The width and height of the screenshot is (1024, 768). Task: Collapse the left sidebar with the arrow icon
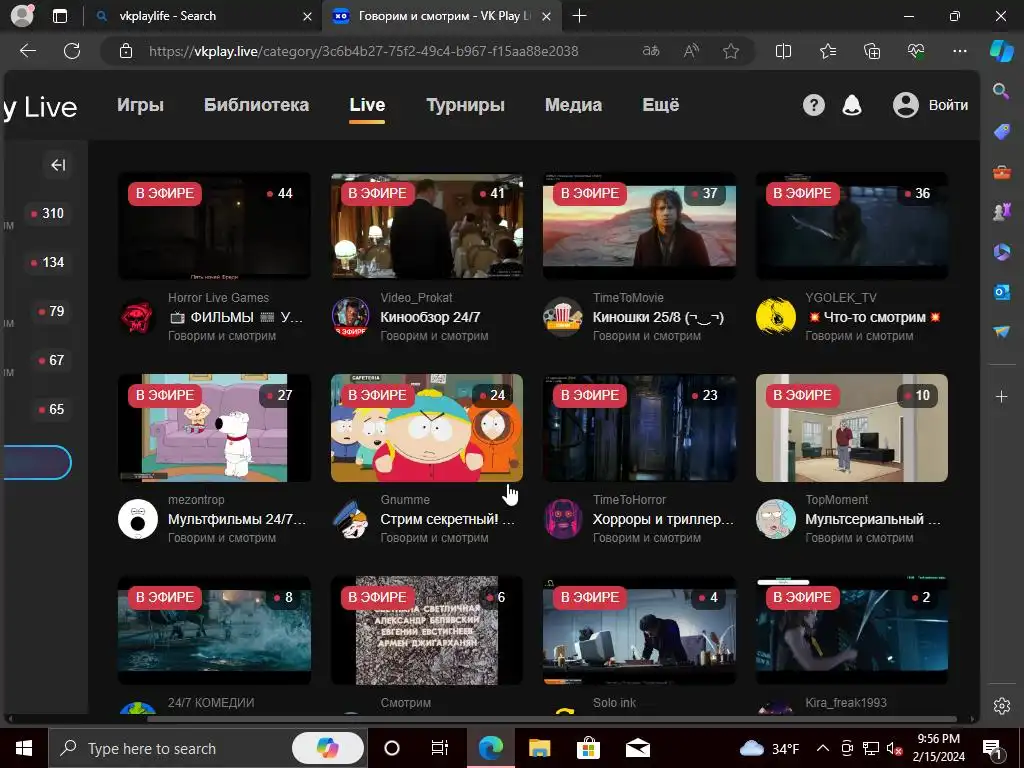(58, 165)
